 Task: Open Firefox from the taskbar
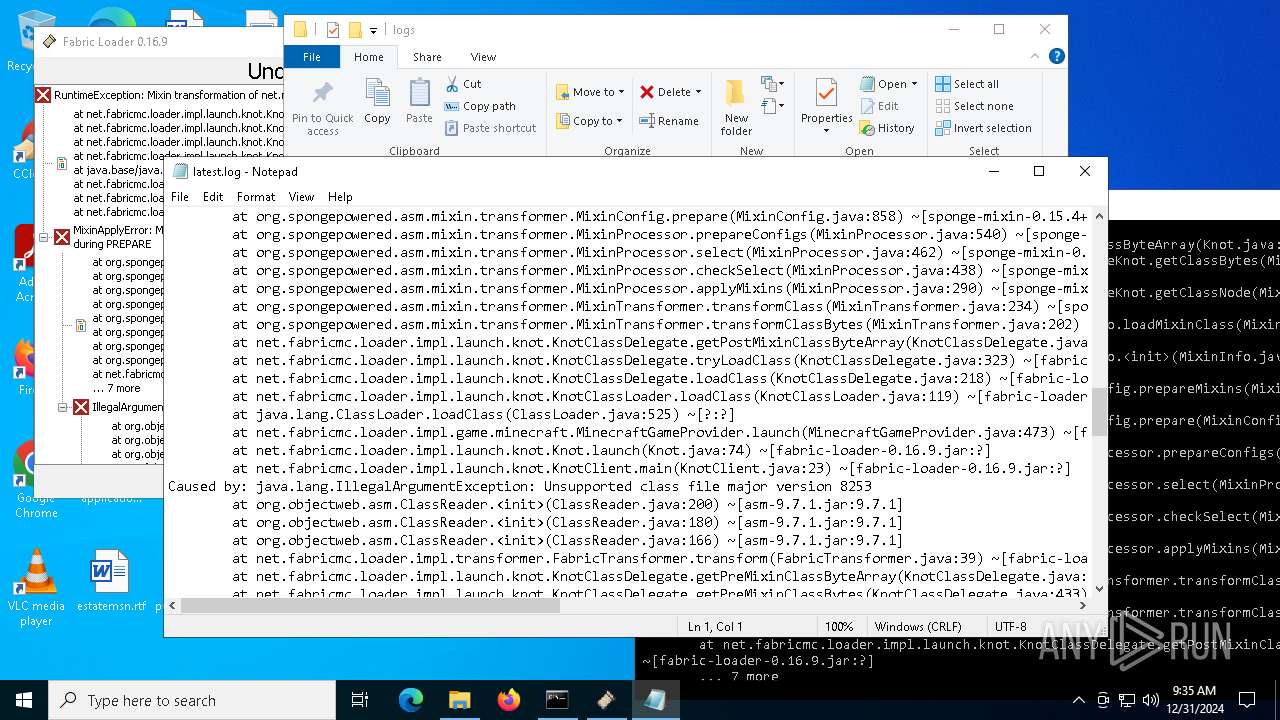tap(508, 700)
